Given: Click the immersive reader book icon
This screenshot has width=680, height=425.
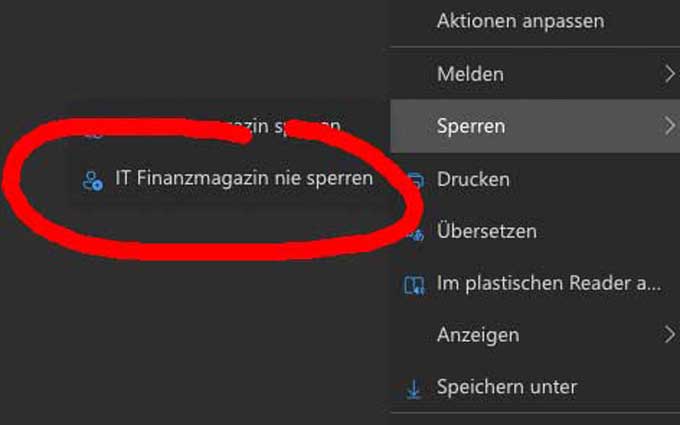Looking at the screenshot, I should 414,285.
